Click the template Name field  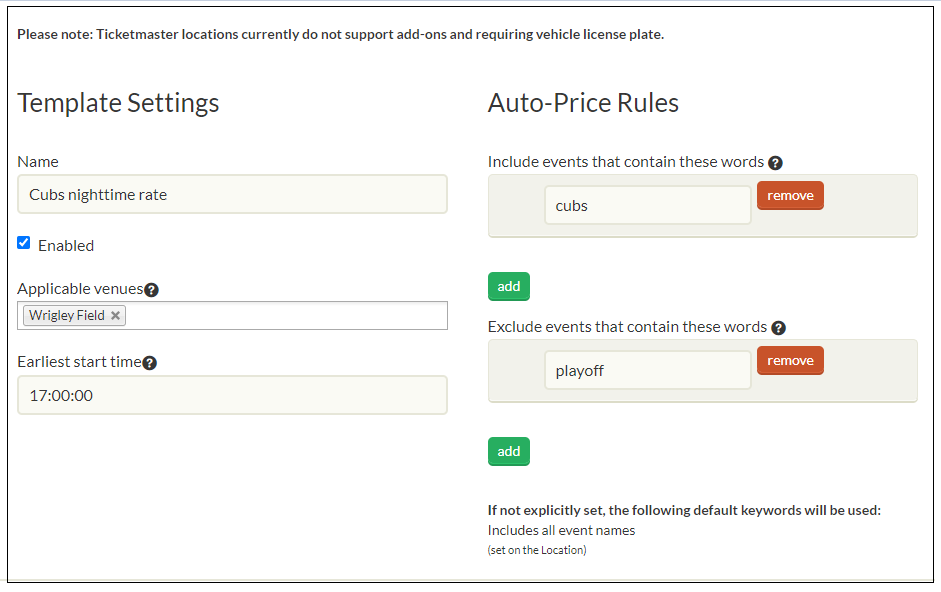point(232,194)
